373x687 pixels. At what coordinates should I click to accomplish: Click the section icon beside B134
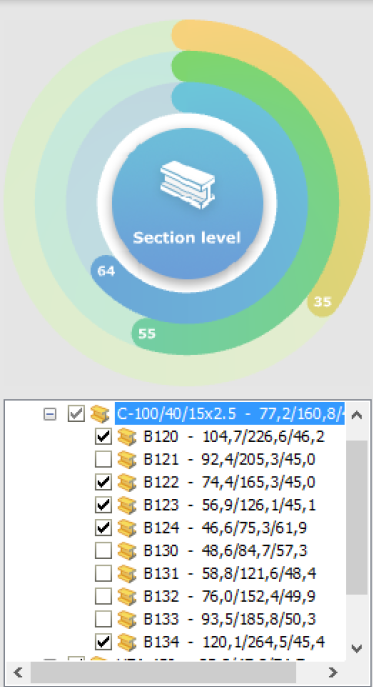127,641
